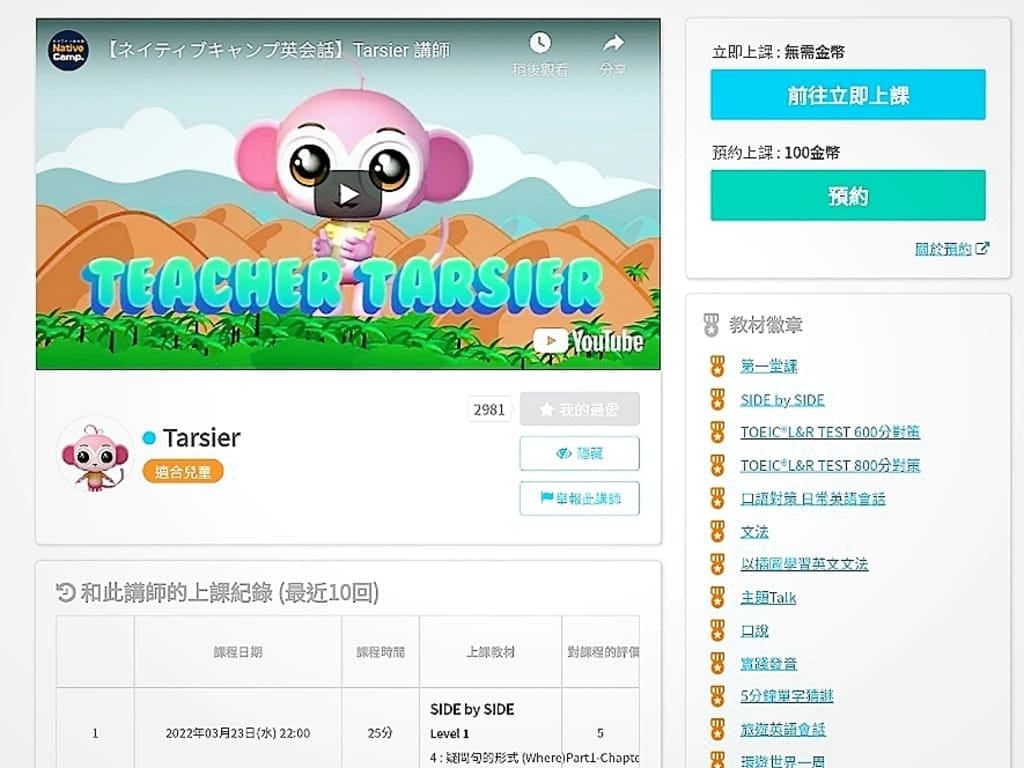Click the 課程日期 column header
The width and height of the screenshot is (1024, 768).
pyautogui.click(x=238, y=652)
